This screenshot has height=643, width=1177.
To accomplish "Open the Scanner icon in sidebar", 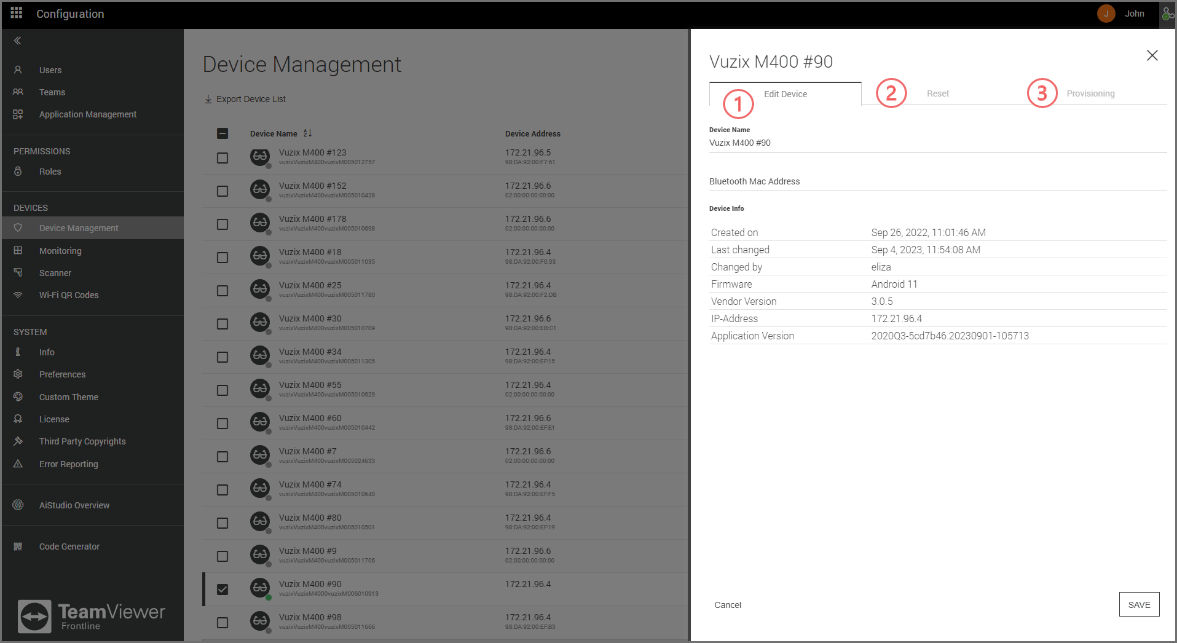I will coord(18,273).
